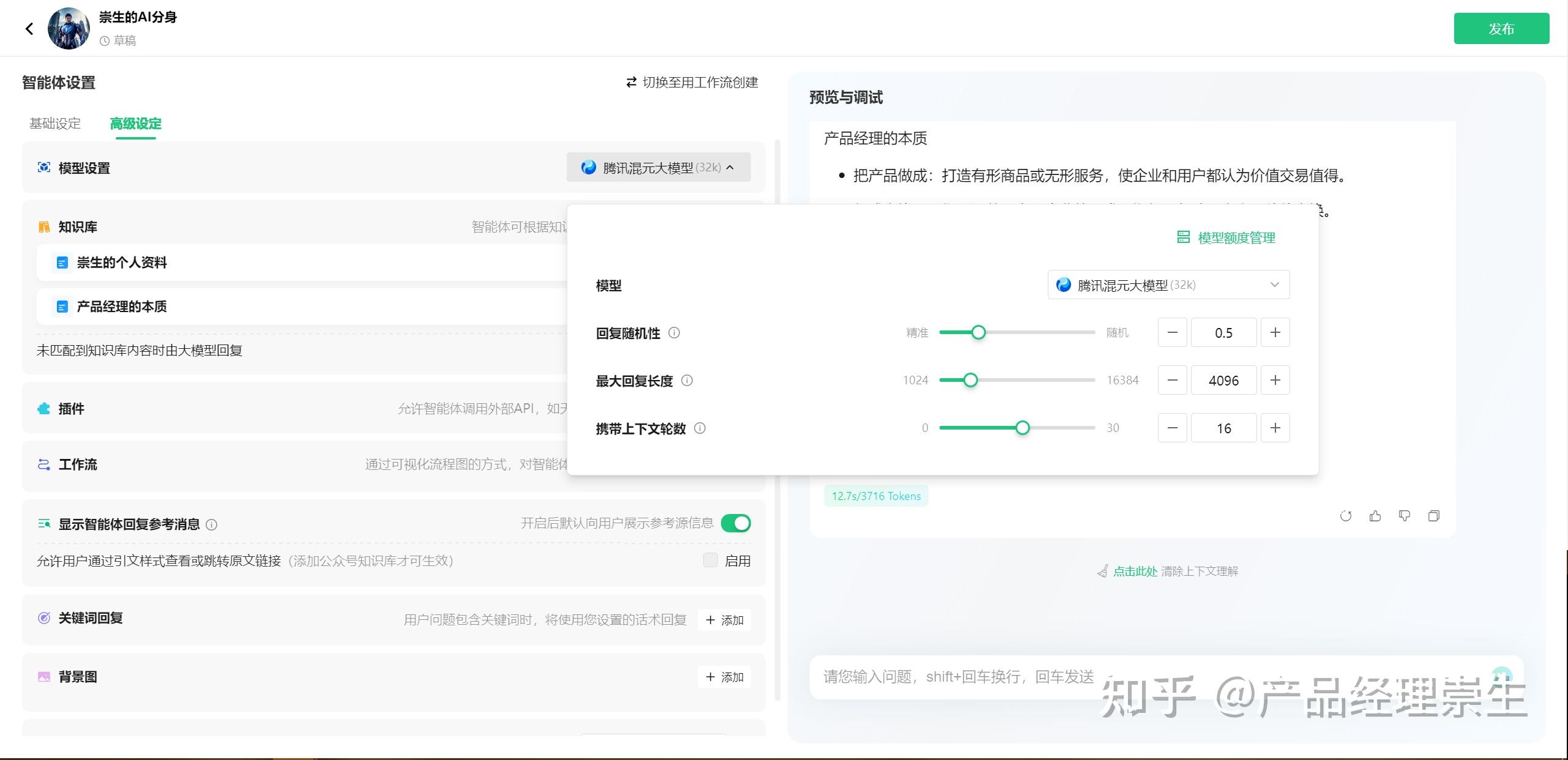Screen dimensions: 1568x760
Task: Click the thumbs up icon
Action: (1375, 516)
